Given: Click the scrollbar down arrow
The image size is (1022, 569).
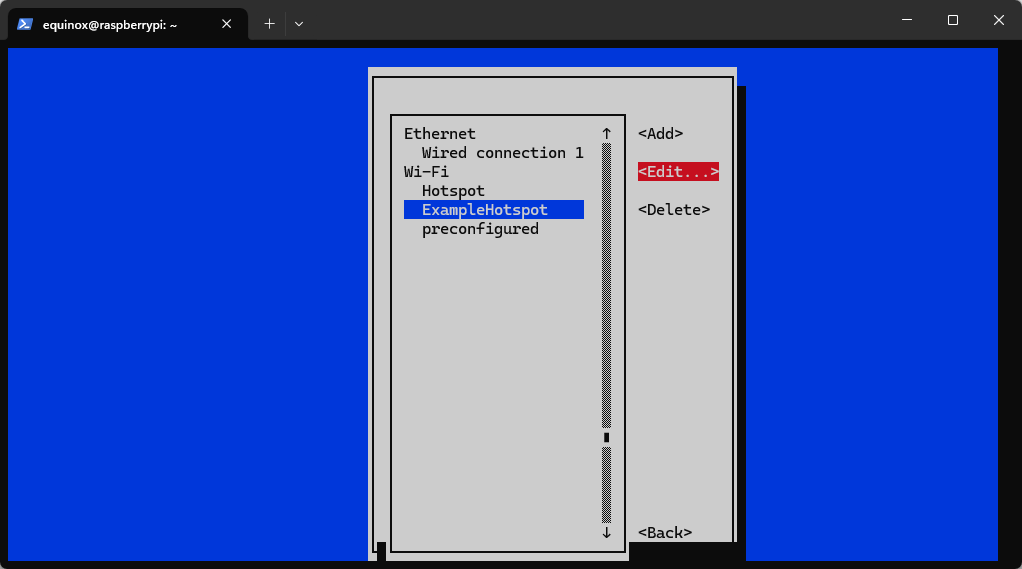Looking at the screenshot, I should [607, 533].
